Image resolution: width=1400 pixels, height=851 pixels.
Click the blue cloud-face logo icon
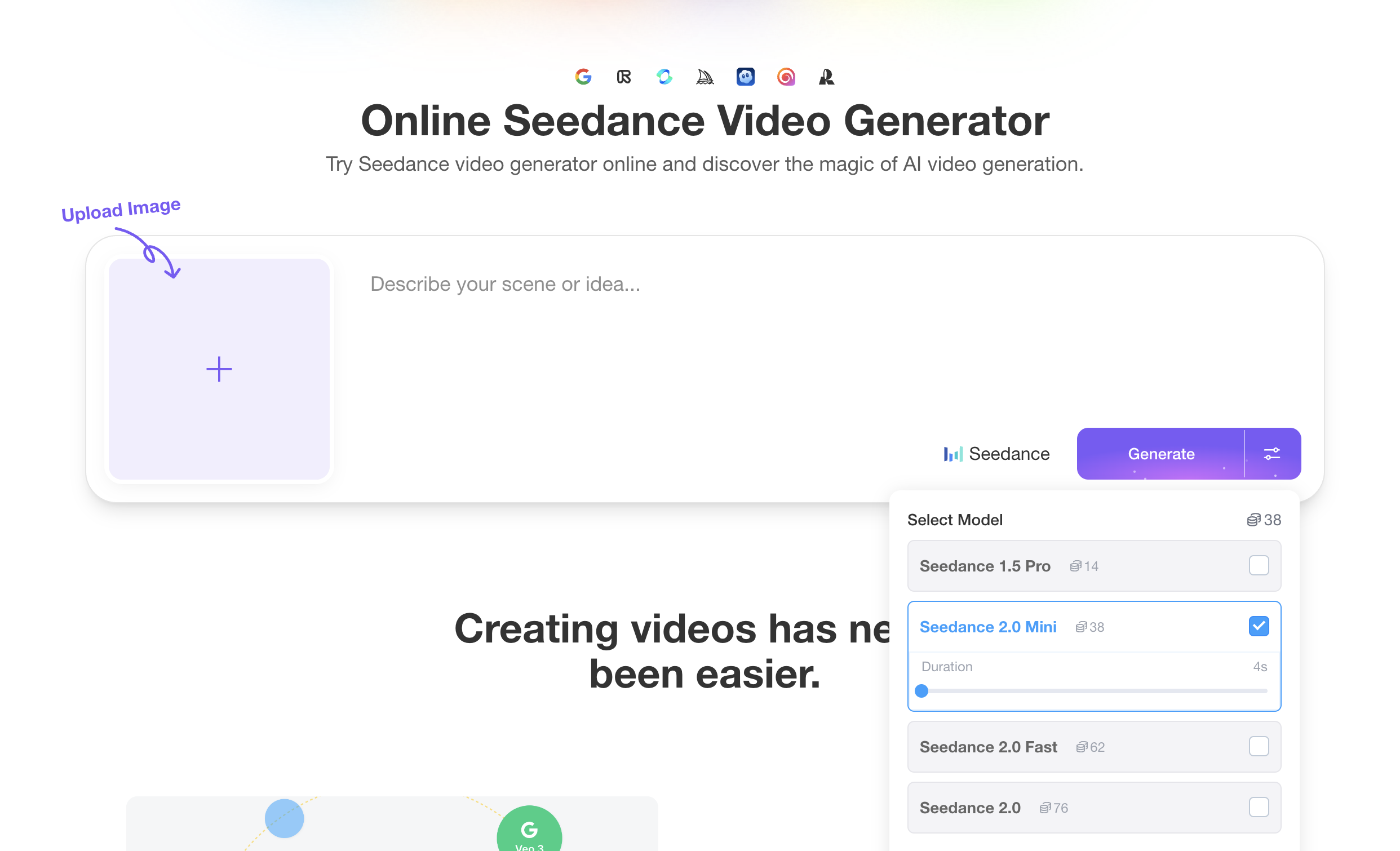(746, 77)
